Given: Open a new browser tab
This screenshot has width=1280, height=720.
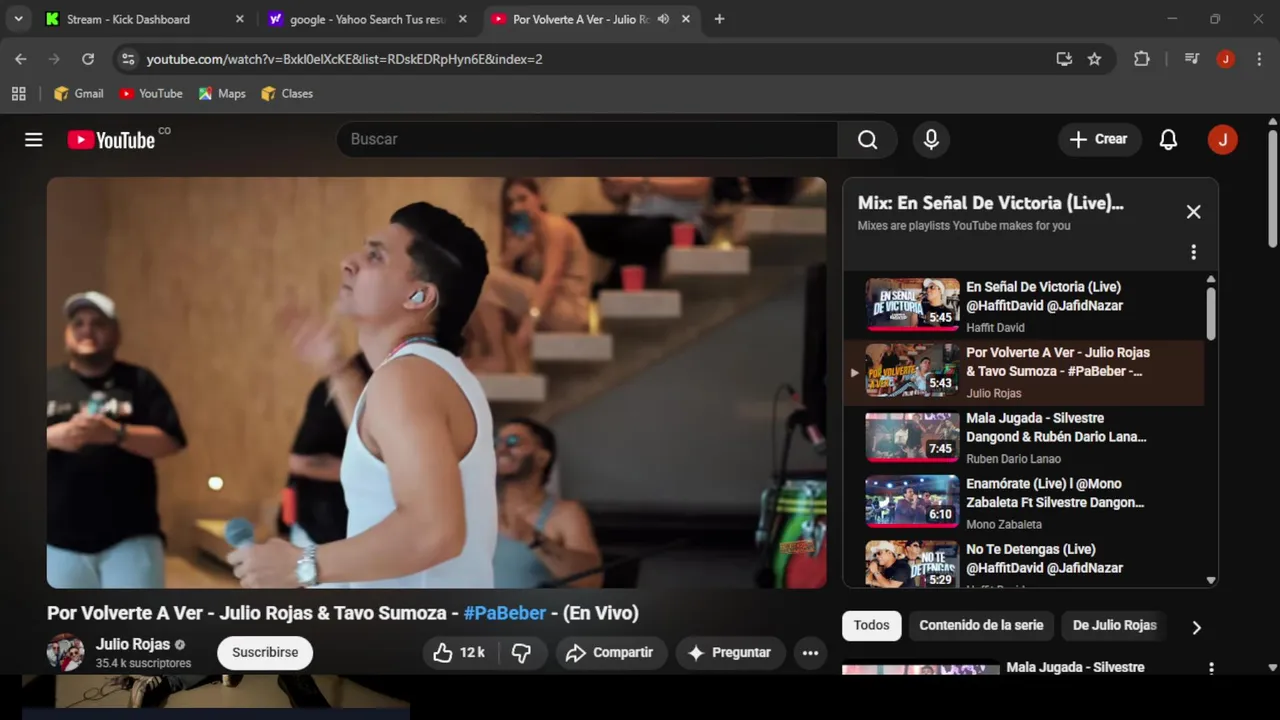Looking at the screenshot, I should click(719, 19).
